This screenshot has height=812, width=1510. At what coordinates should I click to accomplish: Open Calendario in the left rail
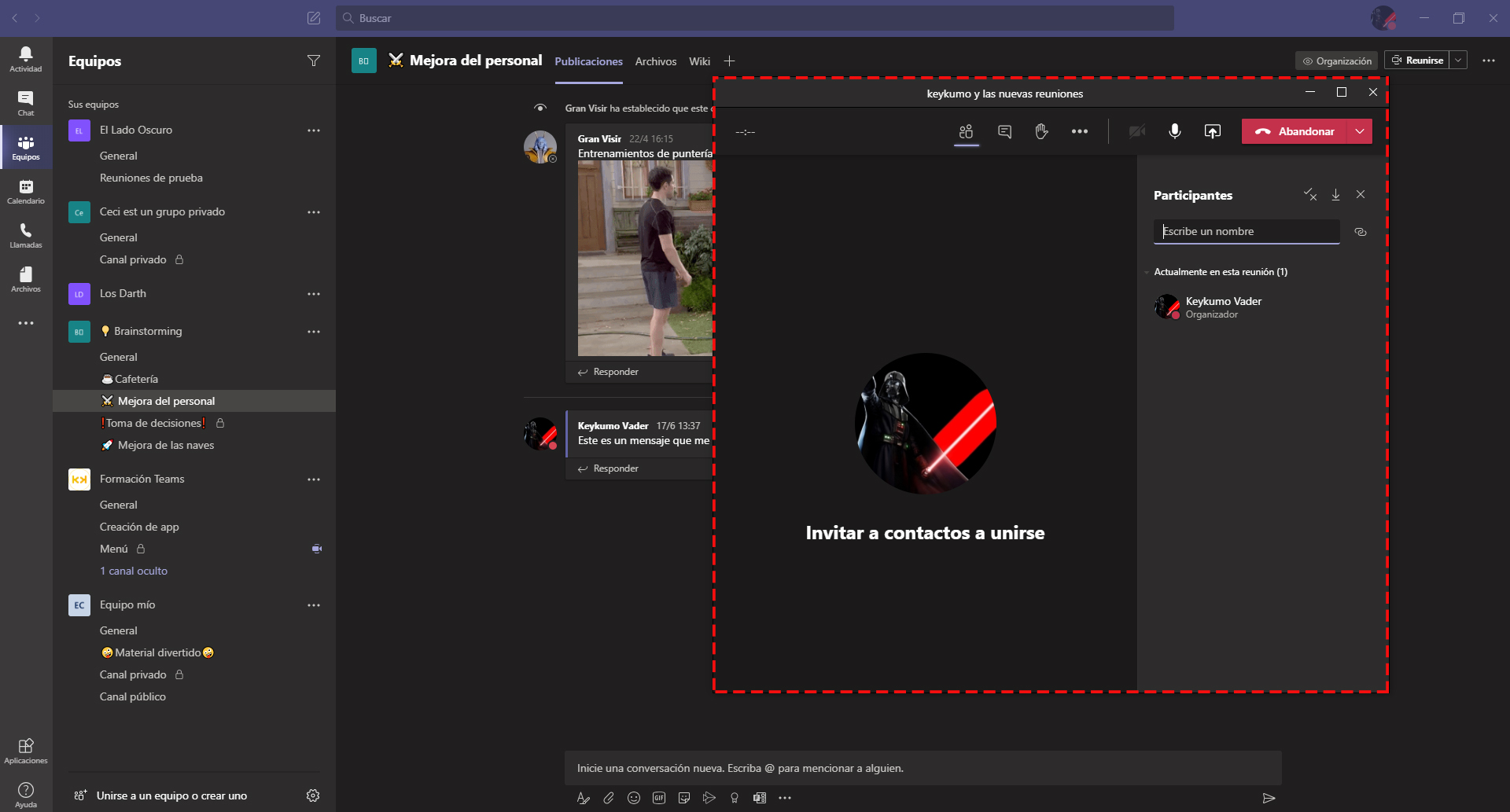click(x=26, y=191)
